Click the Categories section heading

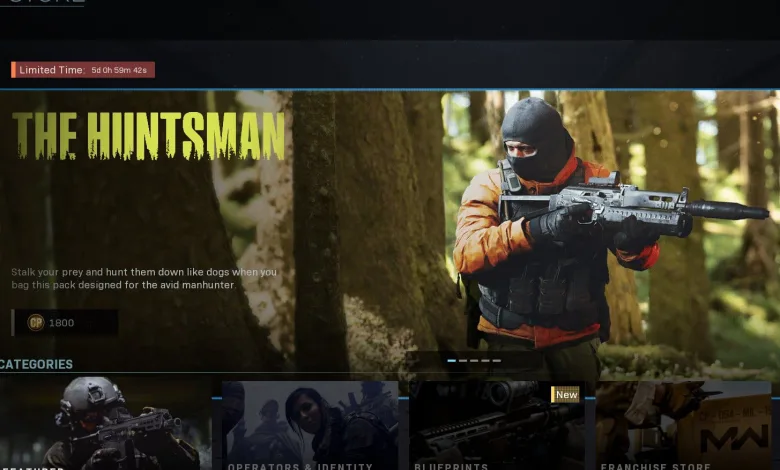(37, 365)
